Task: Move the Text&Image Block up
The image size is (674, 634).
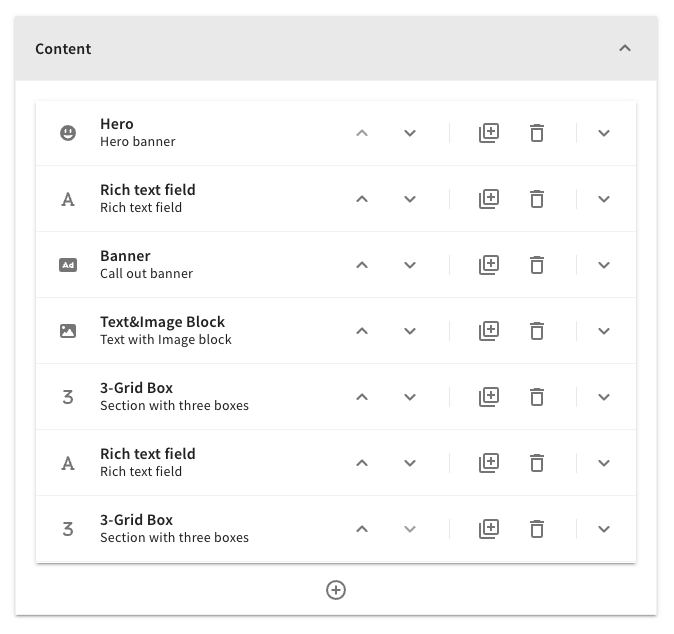Action: pyautogui.click(x=362, y=331)
